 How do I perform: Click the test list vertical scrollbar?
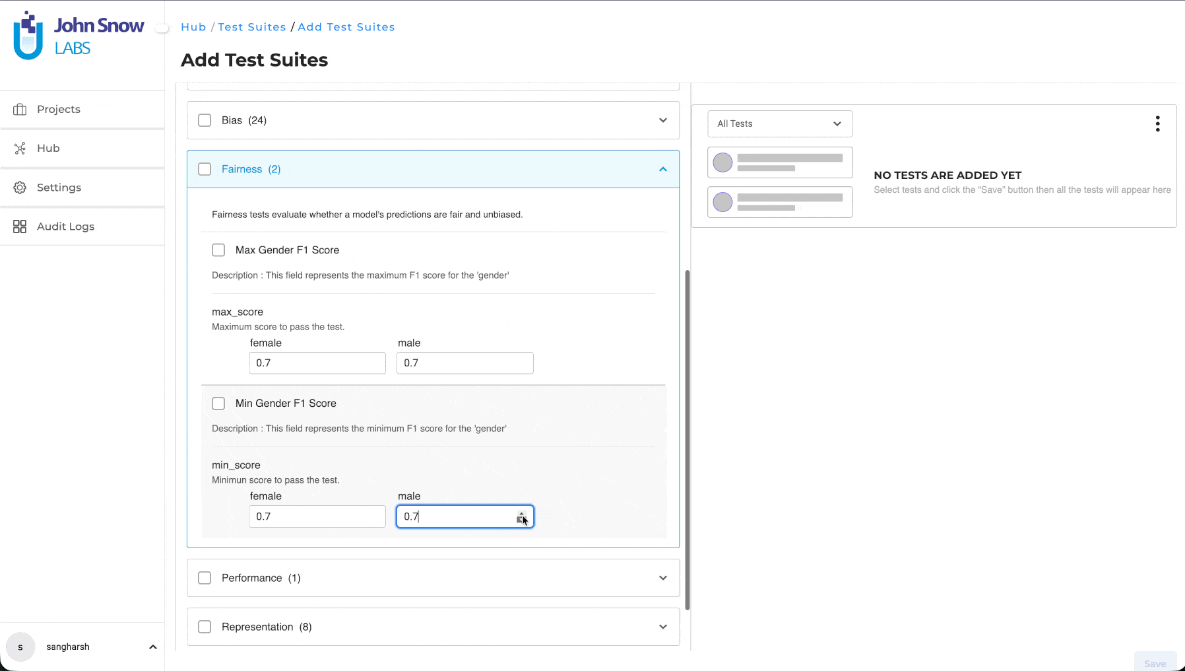(x=687, y=440)
